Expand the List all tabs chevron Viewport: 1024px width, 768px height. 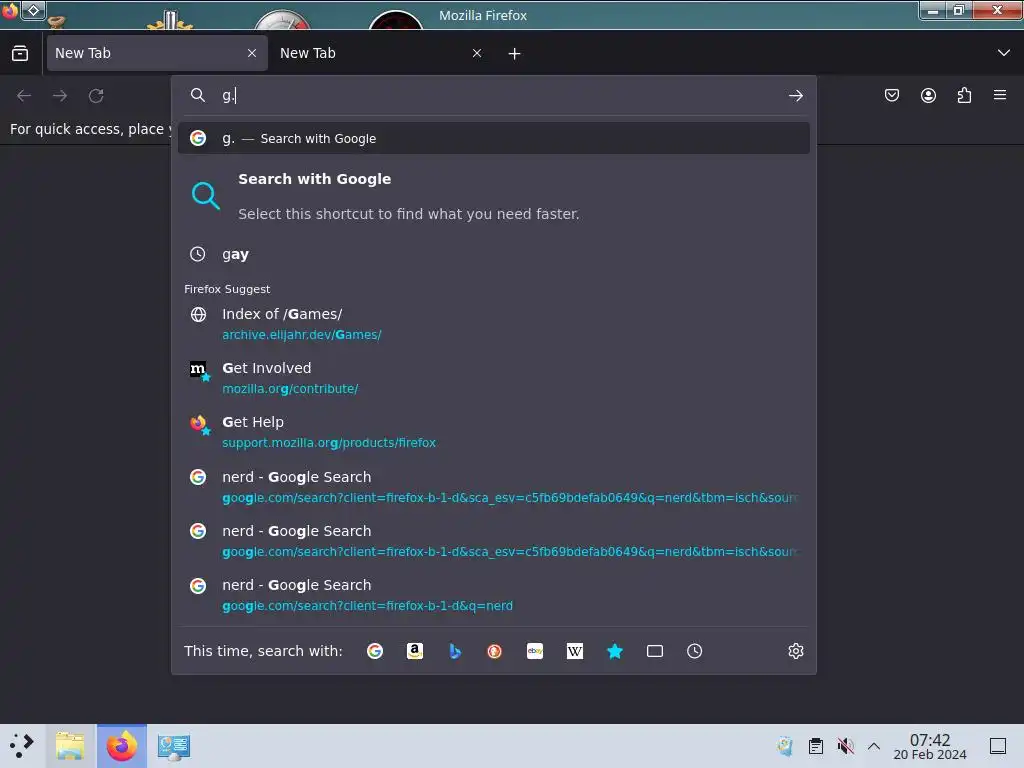(1004, 53)
